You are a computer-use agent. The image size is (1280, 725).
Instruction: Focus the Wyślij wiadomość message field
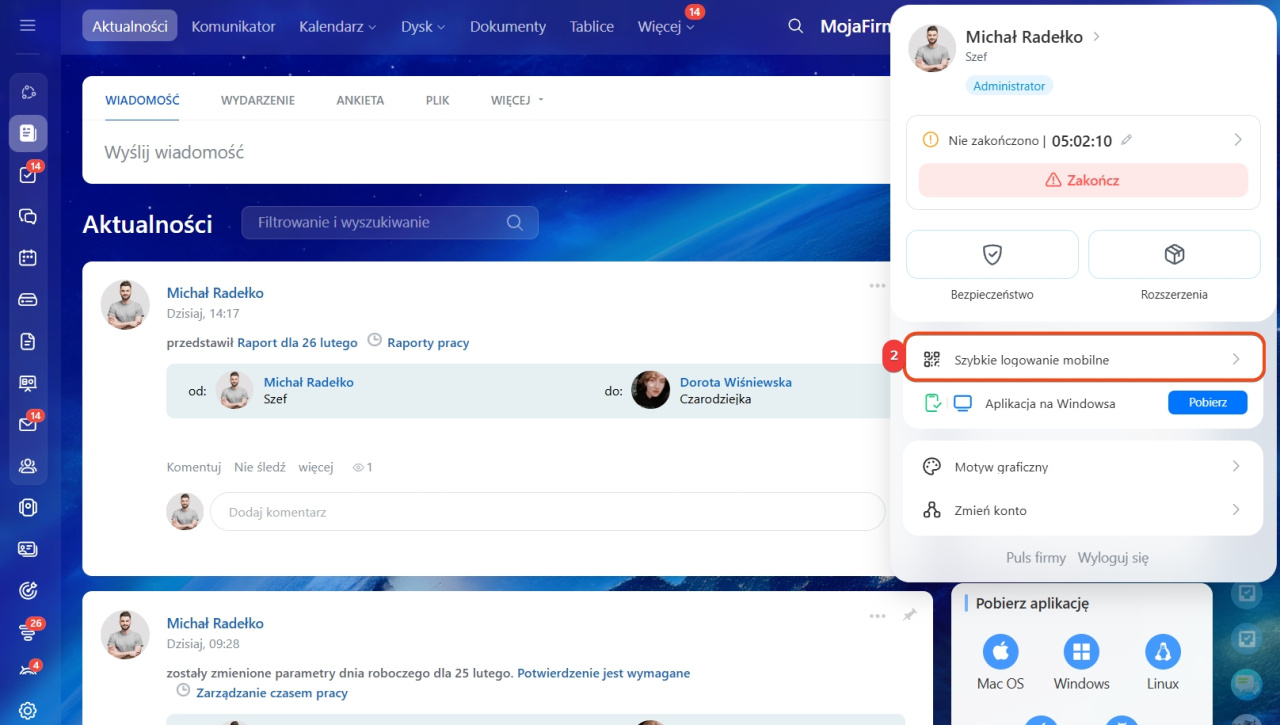point(485,152)
